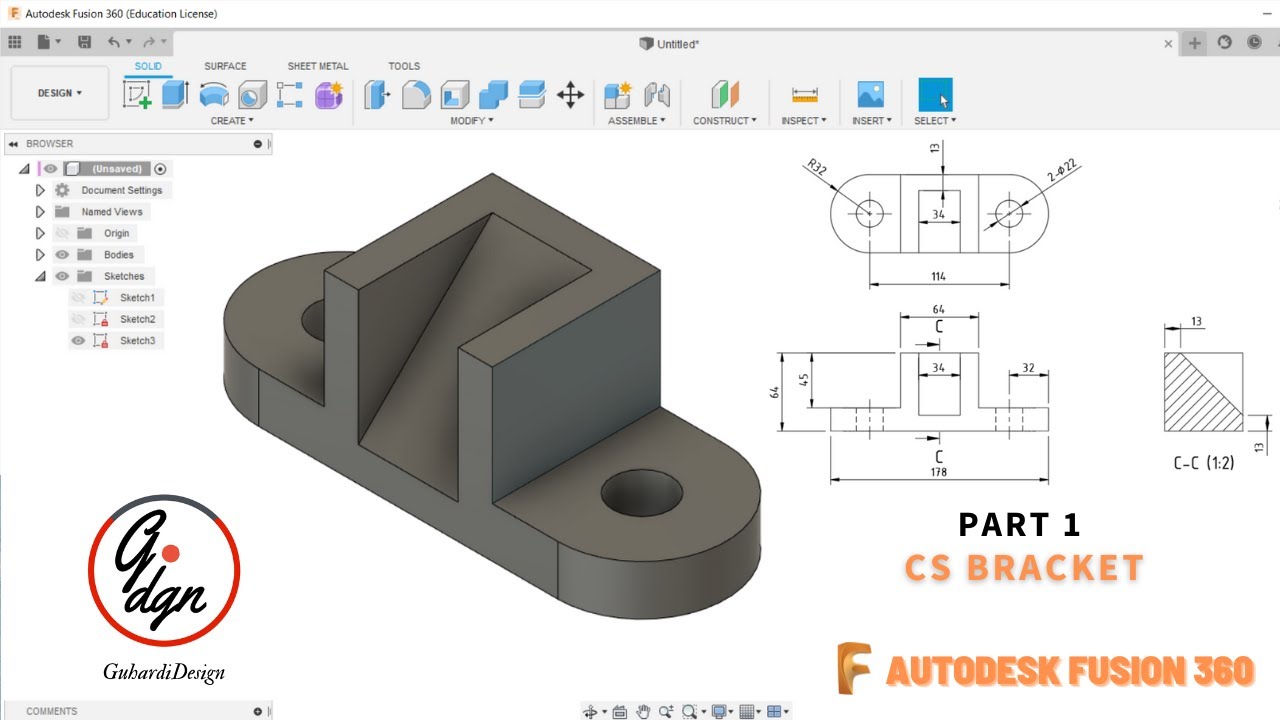Open the SELECT menu dropdown
1280x720 pixels.
pos(935,121)
